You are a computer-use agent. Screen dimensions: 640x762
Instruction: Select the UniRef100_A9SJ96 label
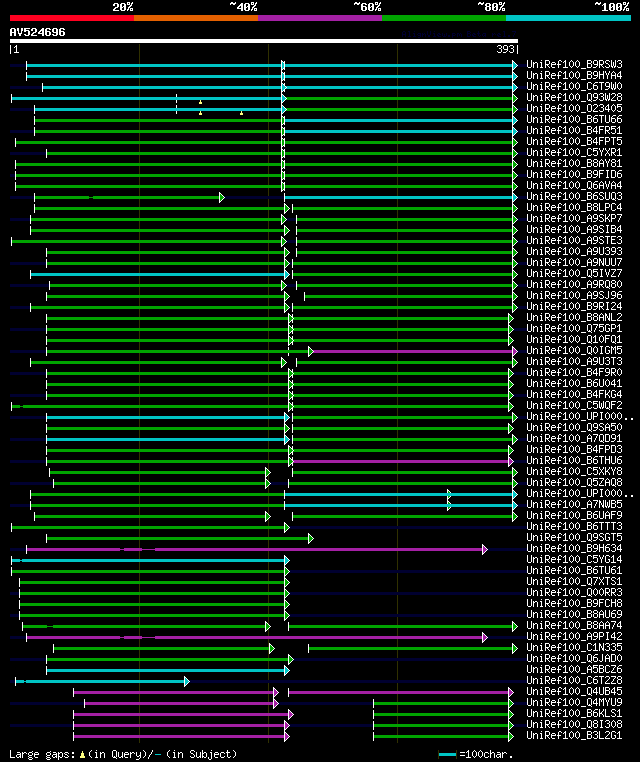point(574,295)
